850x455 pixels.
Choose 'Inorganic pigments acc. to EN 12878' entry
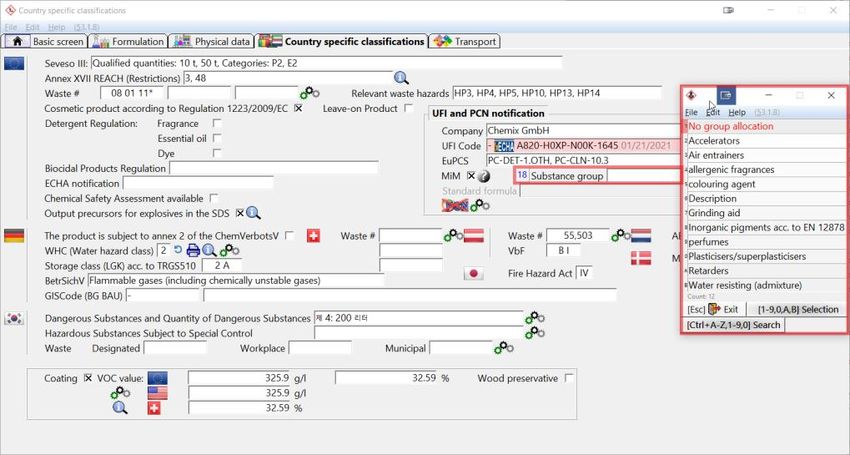764,227
